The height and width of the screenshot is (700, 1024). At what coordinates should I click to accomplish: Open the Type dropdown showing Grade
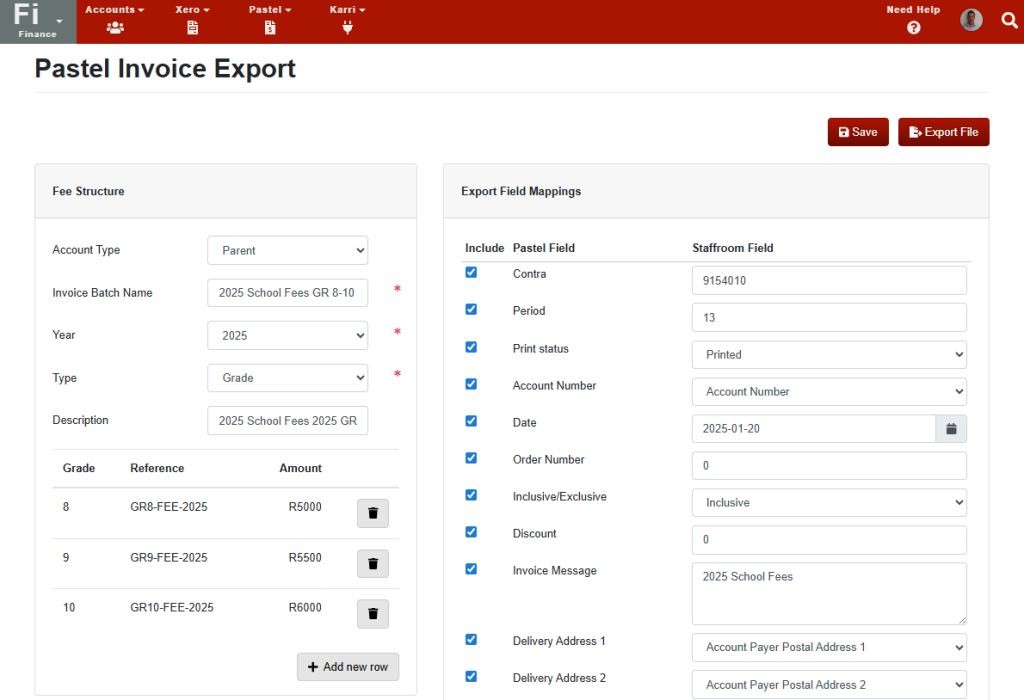(287, 378)
